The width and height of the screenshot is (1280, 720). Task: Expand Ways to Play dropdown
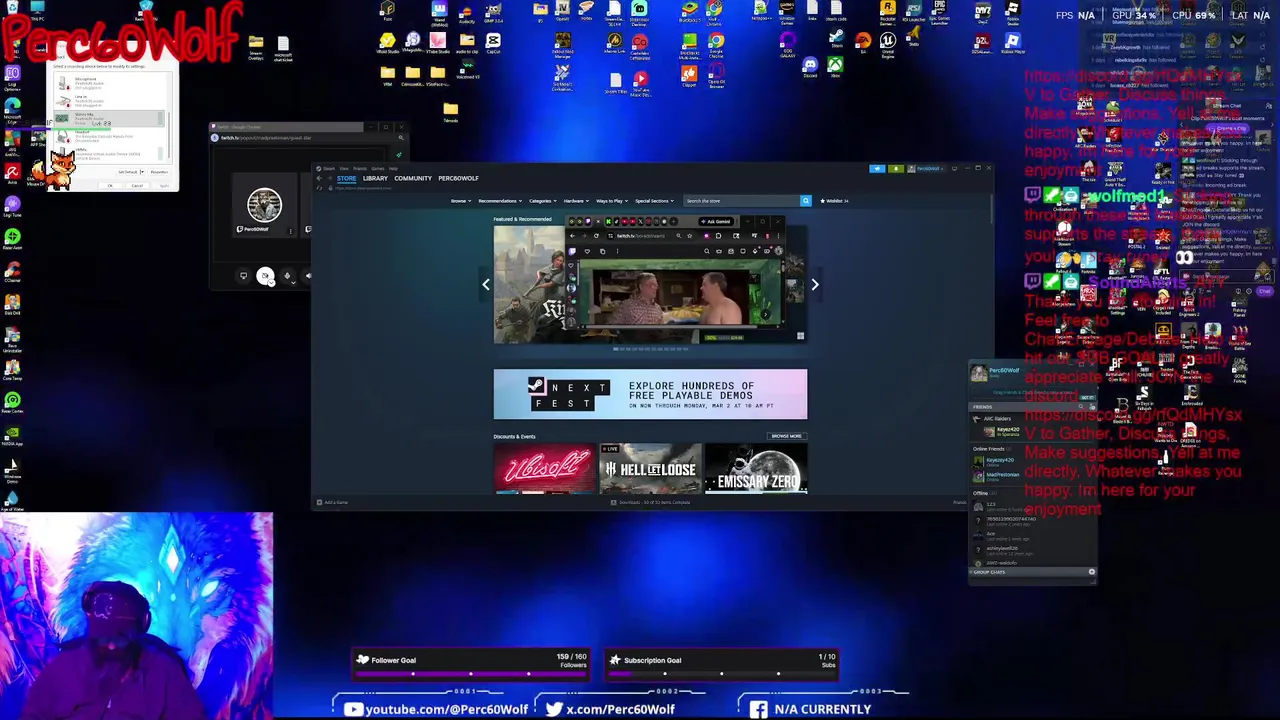(612, 201)
